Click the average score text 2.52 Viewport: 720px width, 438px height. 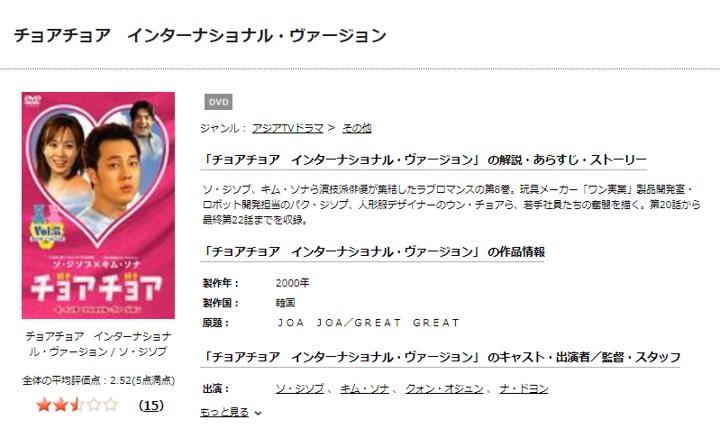click(x=121, y=380)
